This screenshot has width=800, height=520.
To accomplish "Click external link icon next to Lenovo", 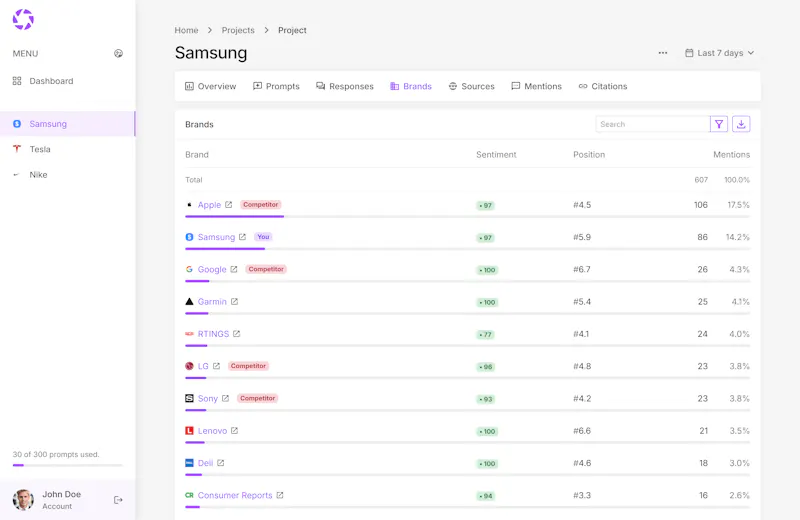I will [x=234, y=431].
